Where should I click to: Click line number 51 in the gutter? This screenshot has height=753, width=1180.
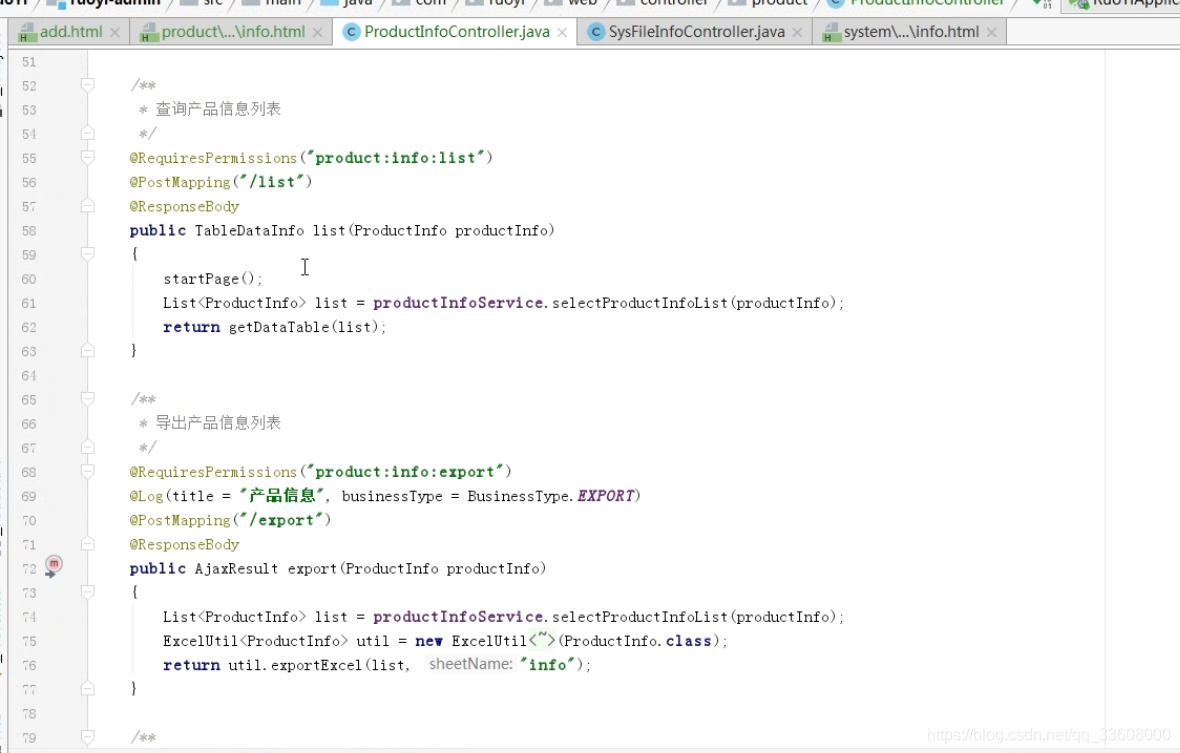click(x=29, y=62)
